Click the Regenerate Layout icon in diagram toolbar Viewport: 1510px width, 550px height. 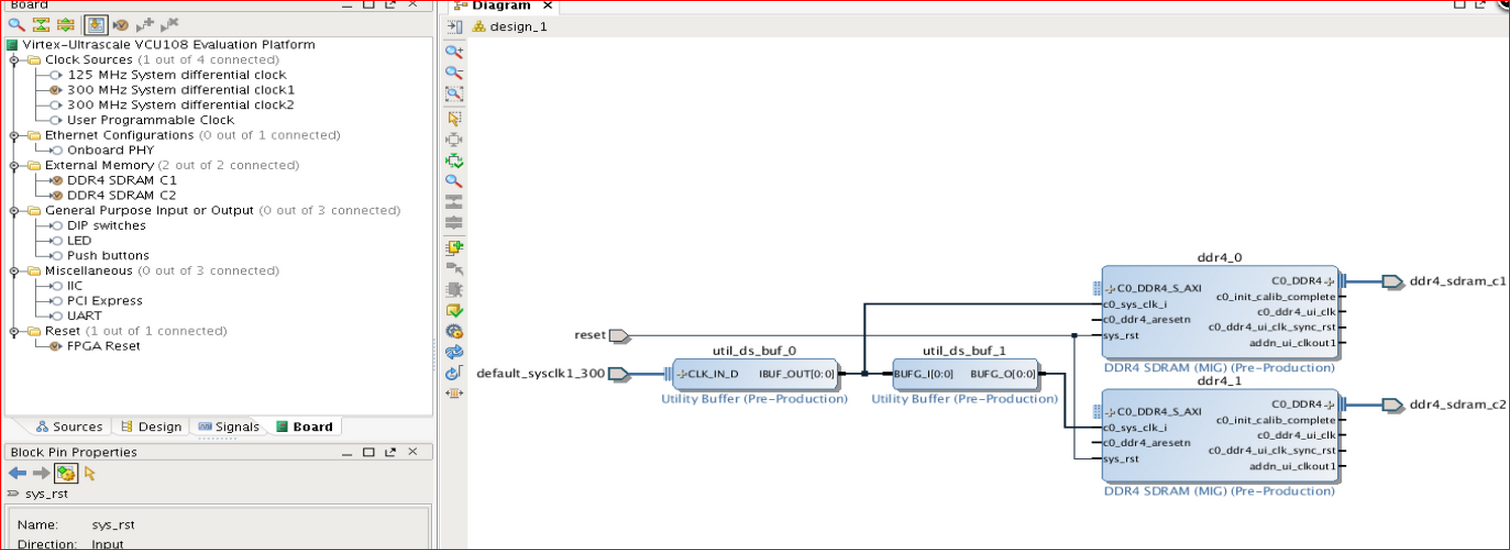pyautogui.click(x=454, y=352)
